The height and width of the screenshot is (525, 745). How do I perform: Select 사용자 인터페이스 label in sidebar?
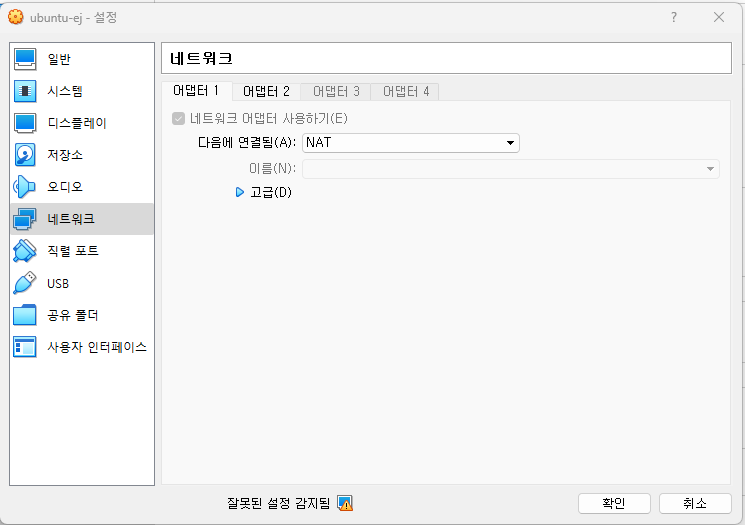[x=97, y=347]
